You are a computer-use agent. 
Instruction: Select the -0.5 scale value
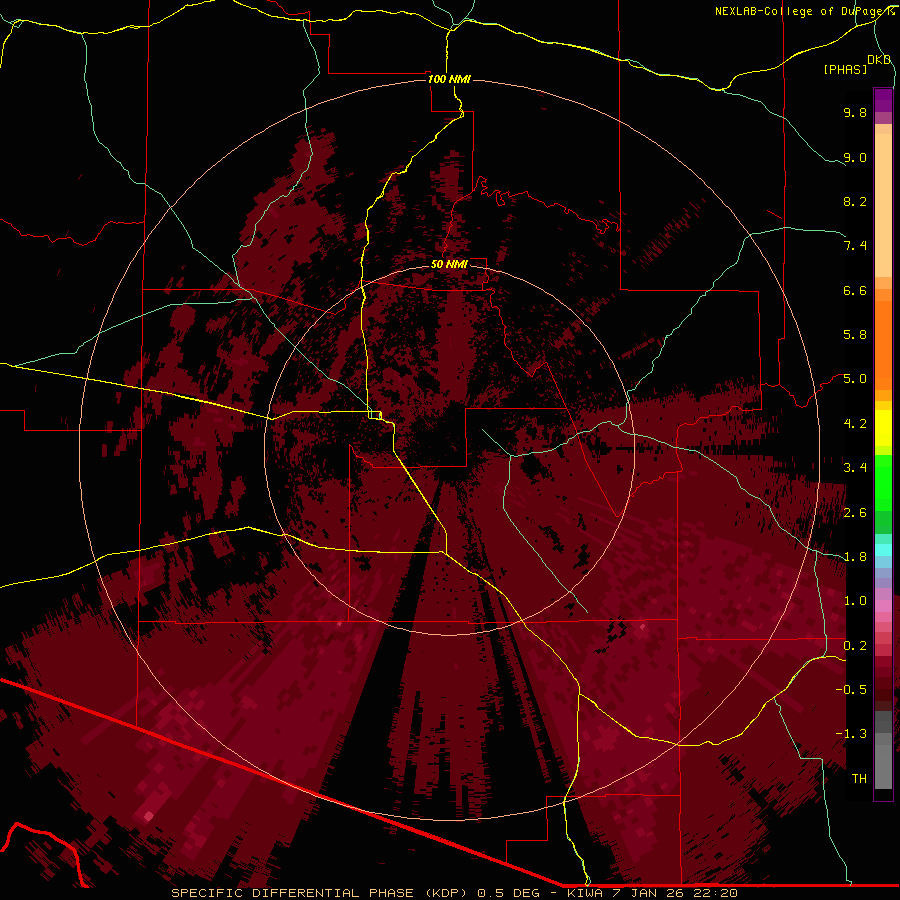tap(851, 690)
